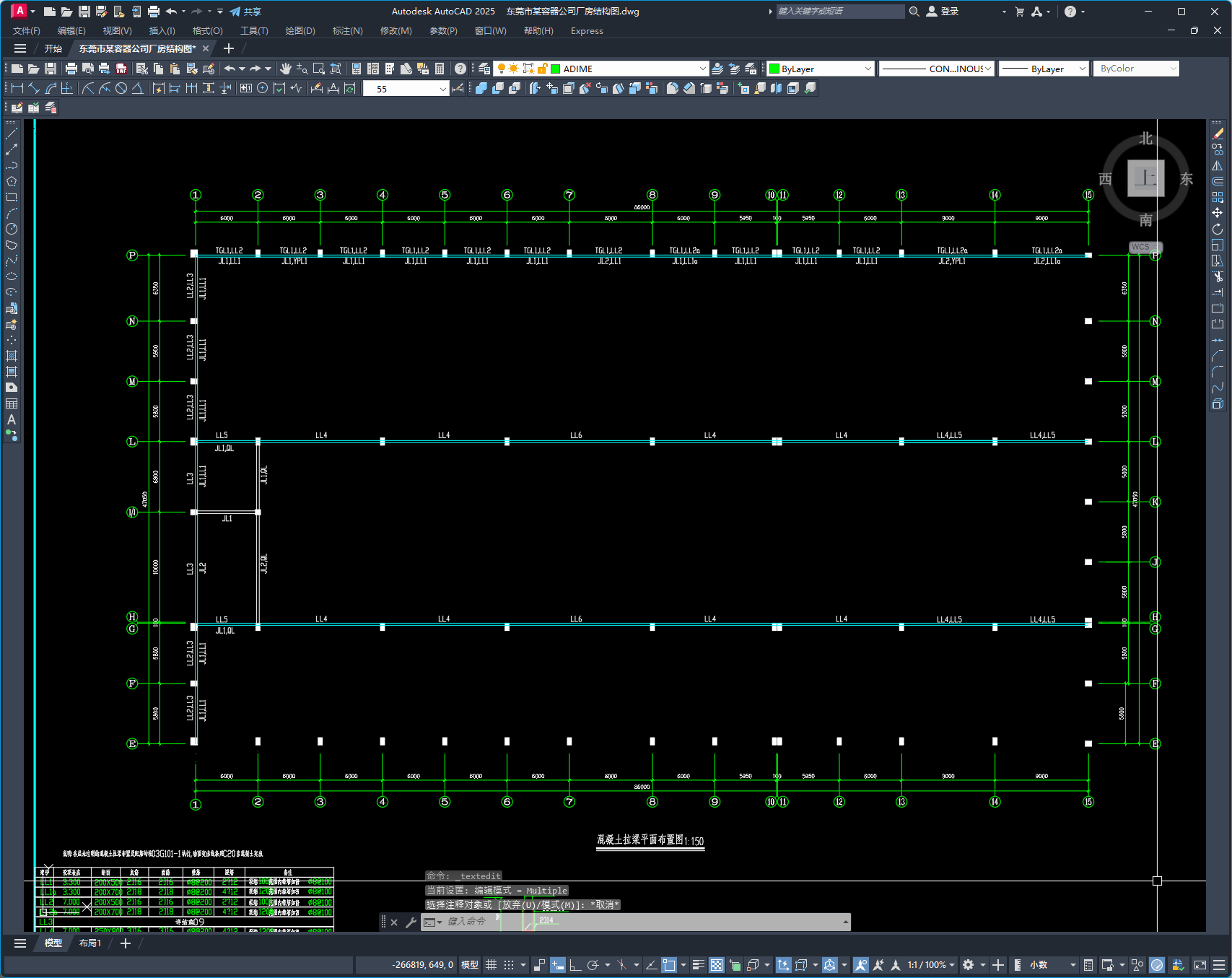Select the Pan hand tool

point(286,69)
